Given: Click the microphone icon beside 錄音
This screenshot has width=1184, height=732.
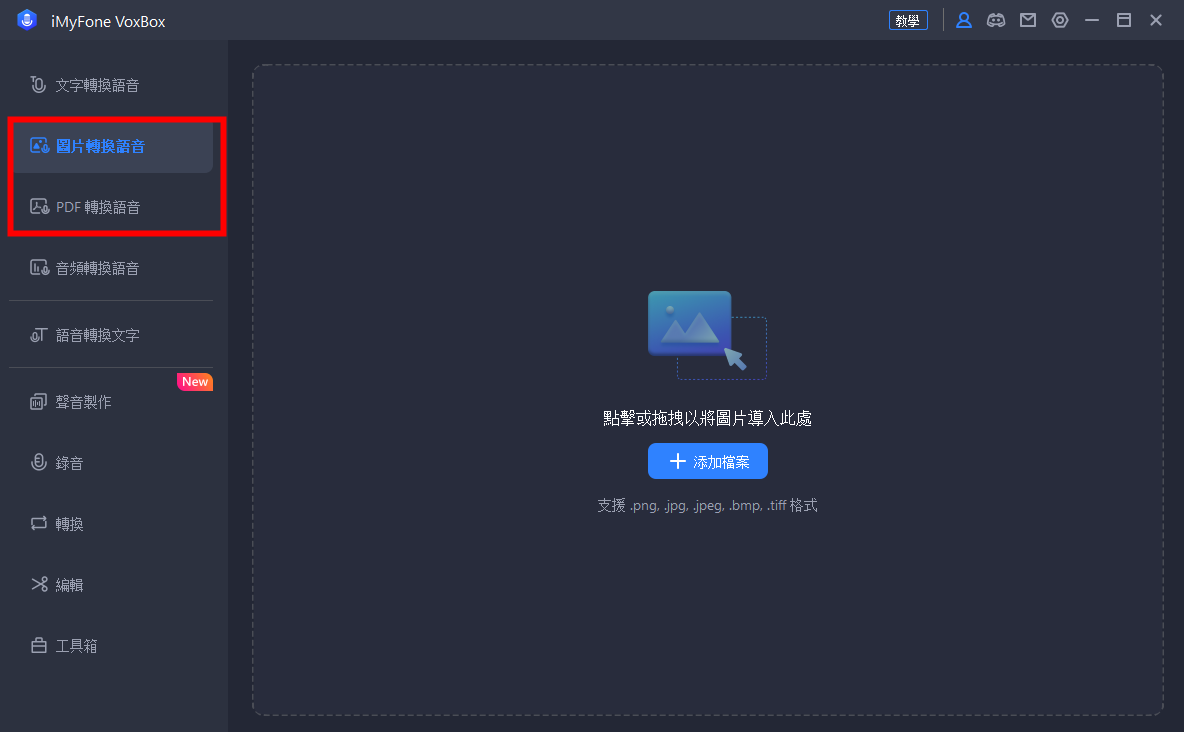Looking at the screenshot, I should click(39, 462).
